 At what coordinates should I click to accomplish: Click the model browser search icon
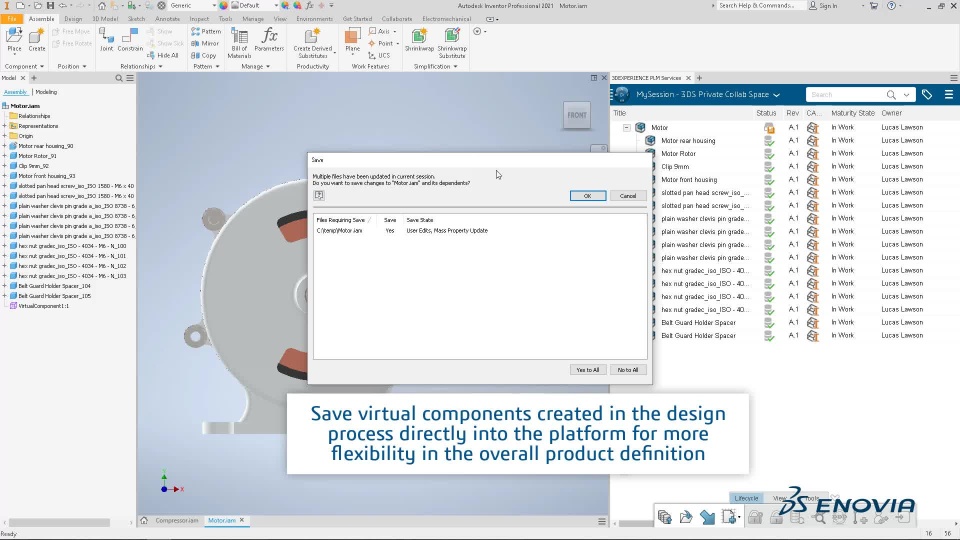[x=119, y=78]
